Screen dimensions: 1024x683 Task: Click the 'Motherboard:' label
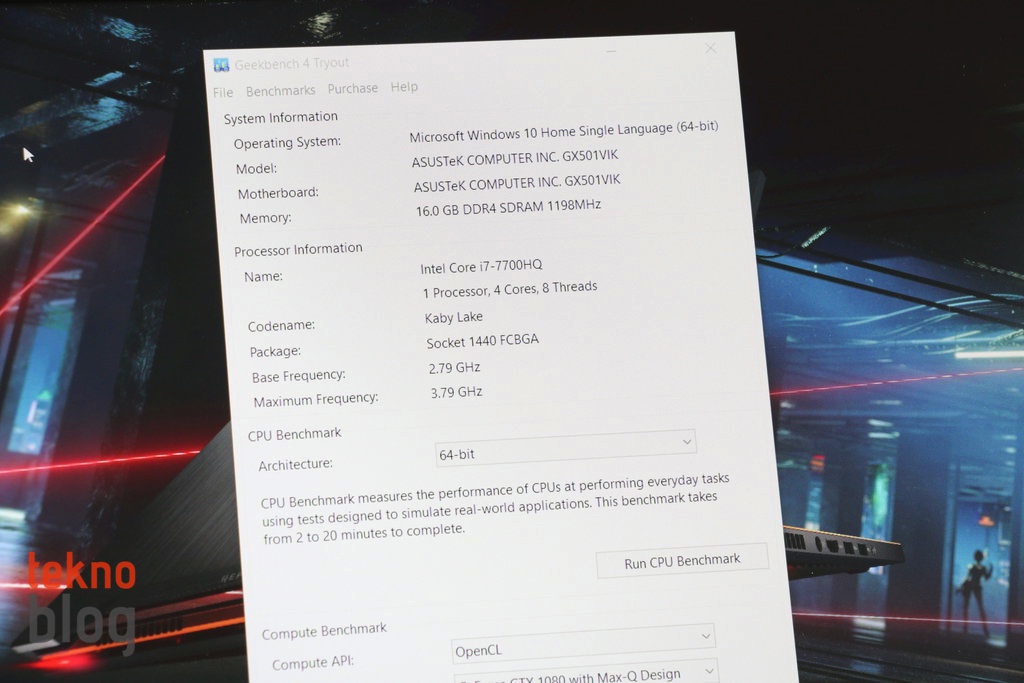pos(278,193)
